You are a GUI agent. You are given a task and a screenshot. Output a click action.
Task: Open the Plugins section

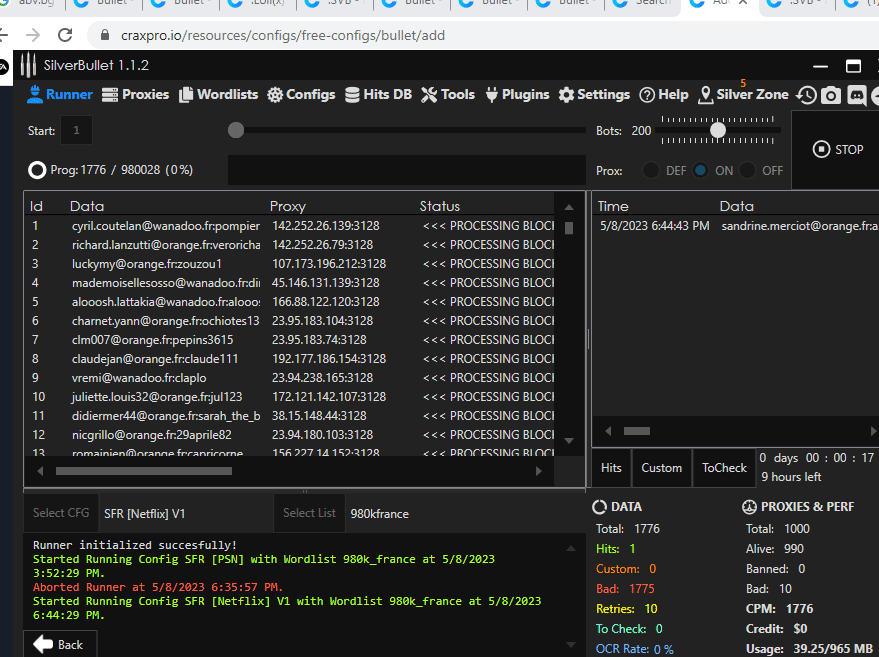517,94
